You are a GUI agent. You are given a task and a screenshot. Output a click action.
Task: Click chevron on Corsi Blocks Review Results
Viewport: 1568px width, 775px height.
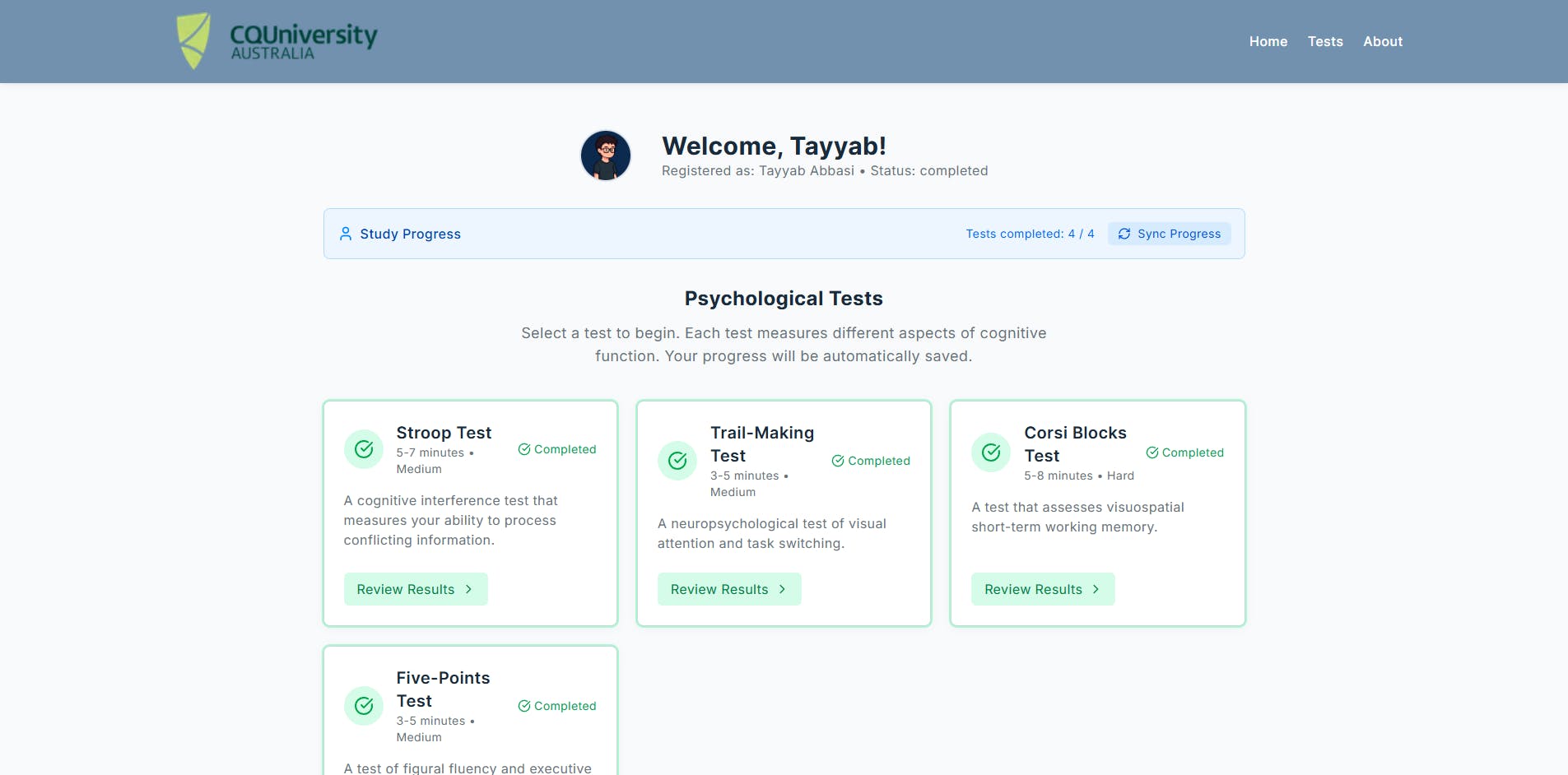click(x=1096, y=589)
